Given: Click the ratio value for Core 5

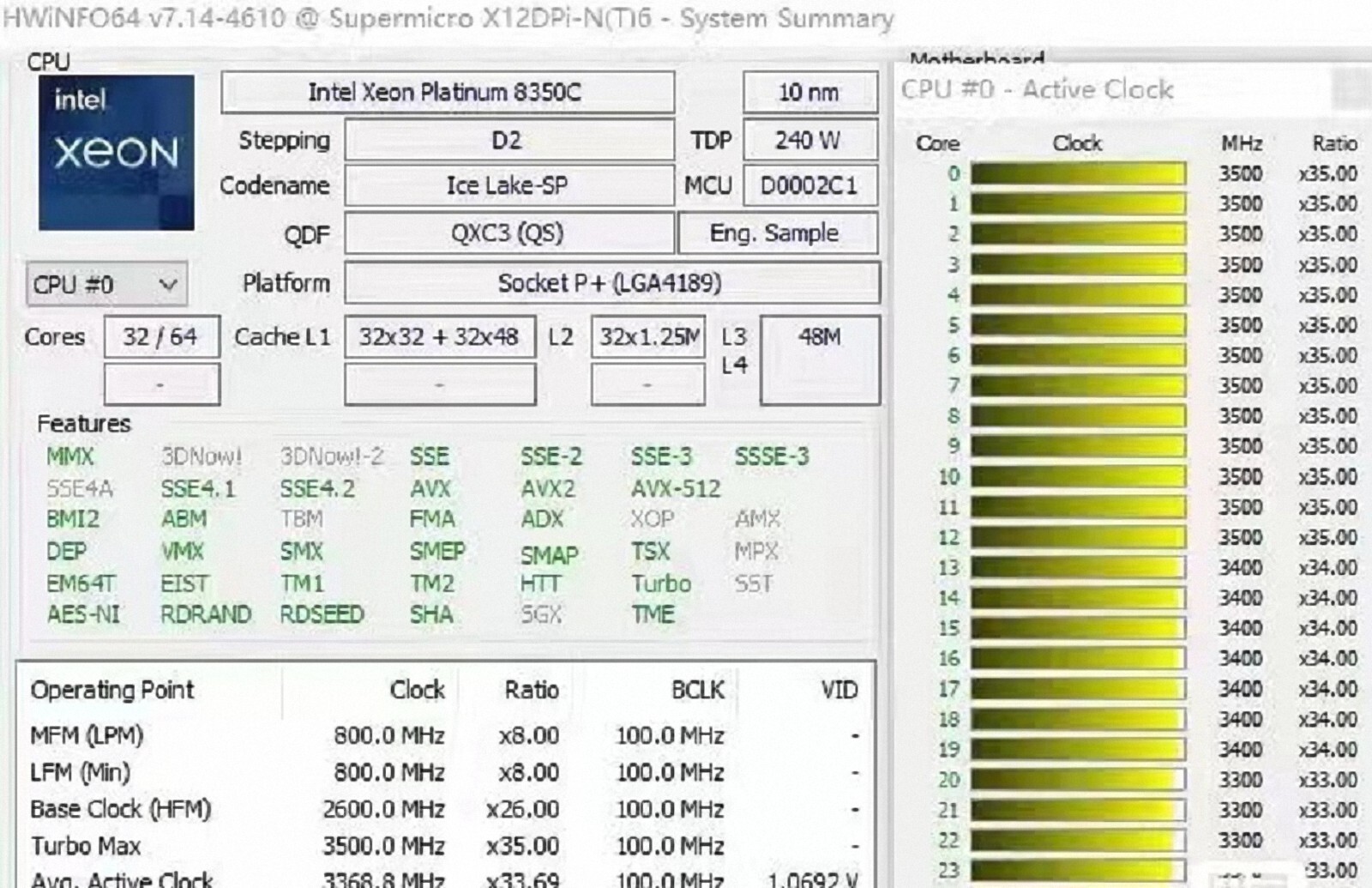Looking at the screenshot, I should click(x=1328, y=325).
